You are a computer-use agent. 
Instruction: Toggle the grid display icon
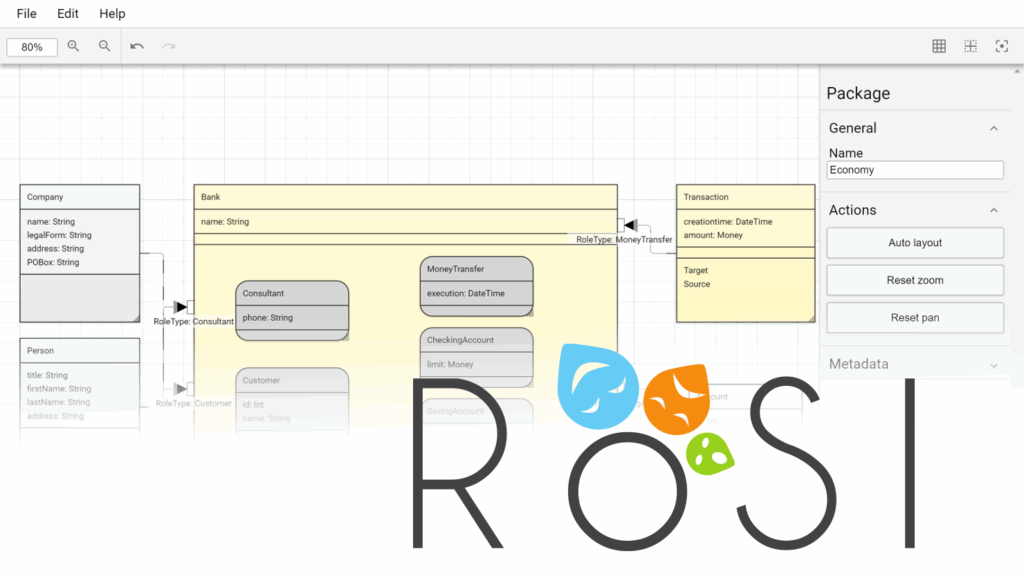939,46
